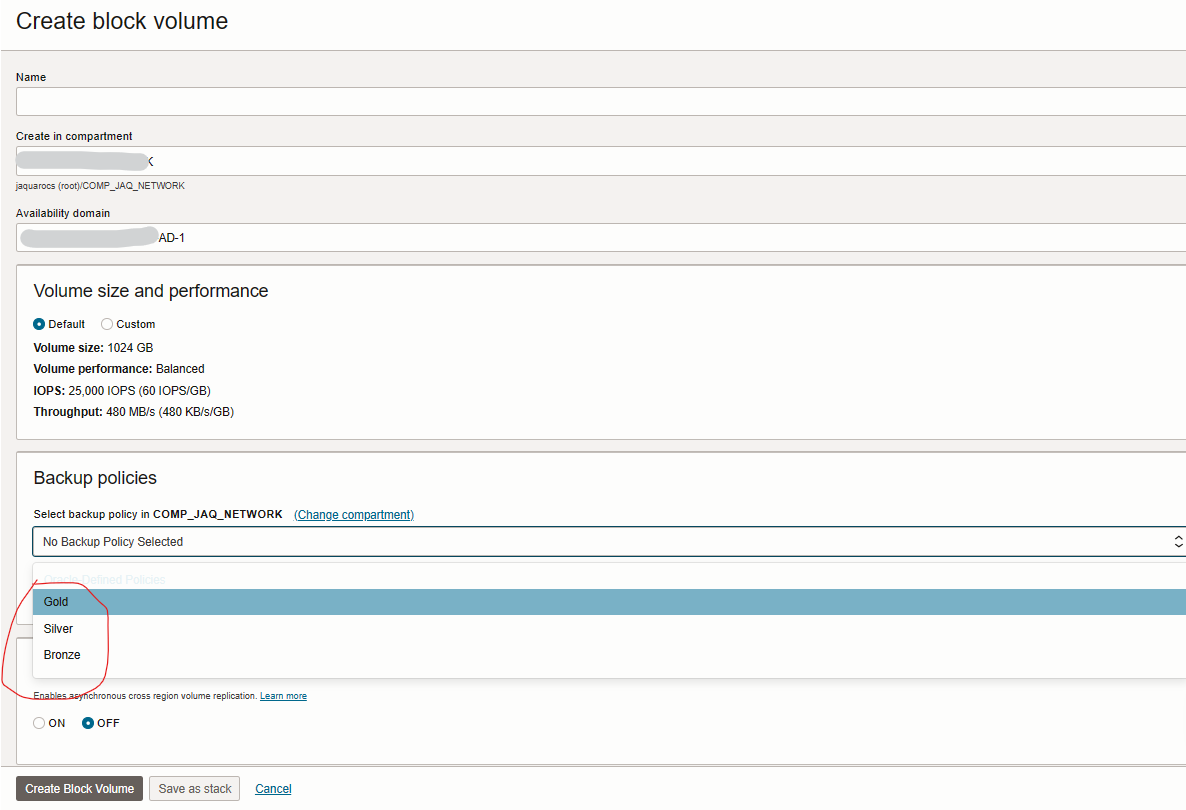The height and width of the screenshot is (810, 1186).
Task: Select the Custom volume size radio button
Action: click(x=107, y=323)
